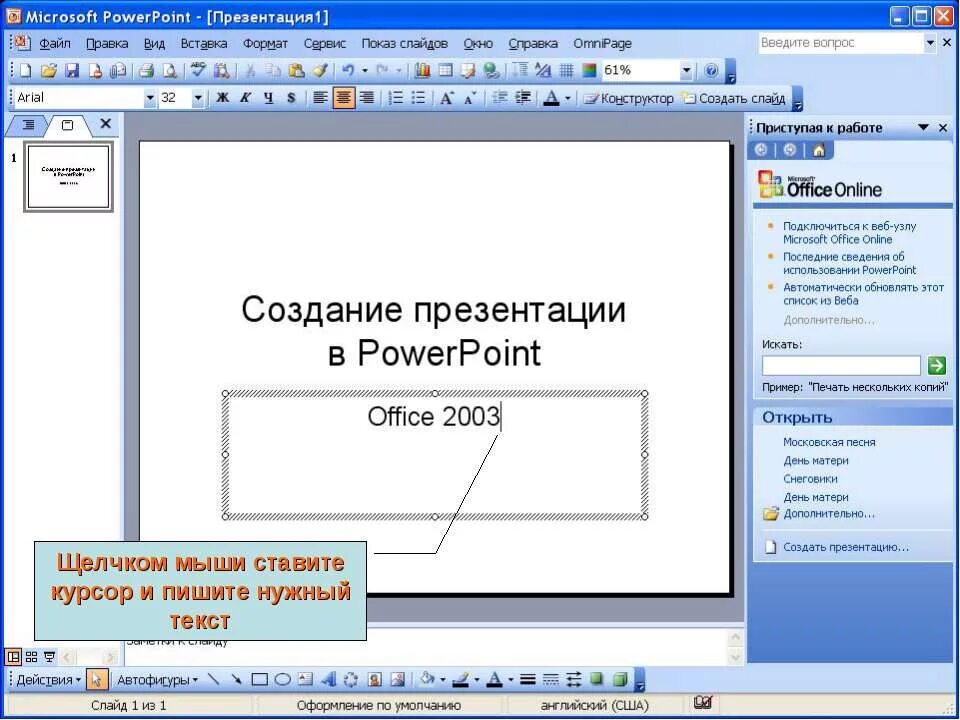The width and height of the screenshot is (960, 720).
Task: Open the Автофигуры dropdown menu
Action: tap(157, 680)
